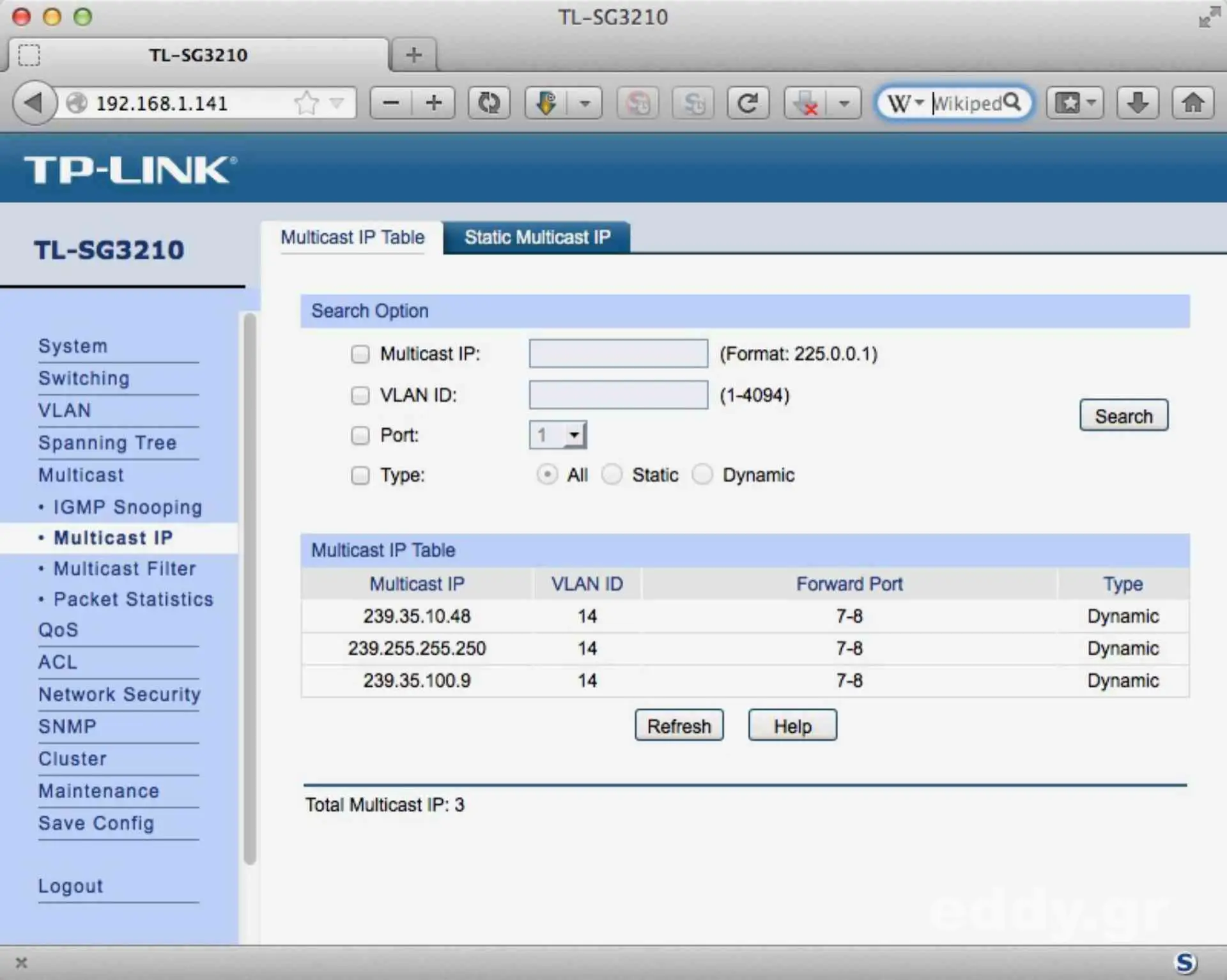Image resolution: width=1227 pixels, height=980 pixels.
Task: Click the zoom in plus icon
Action: coord(434,103)
